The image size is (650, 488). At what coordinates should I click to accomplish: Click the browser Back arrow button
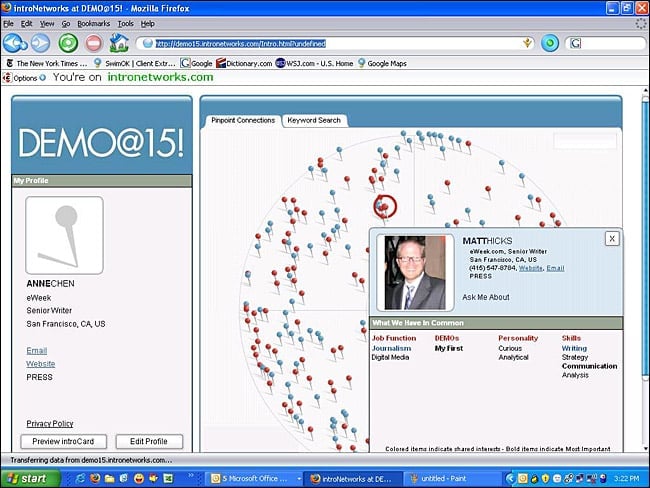coord(15,43)
